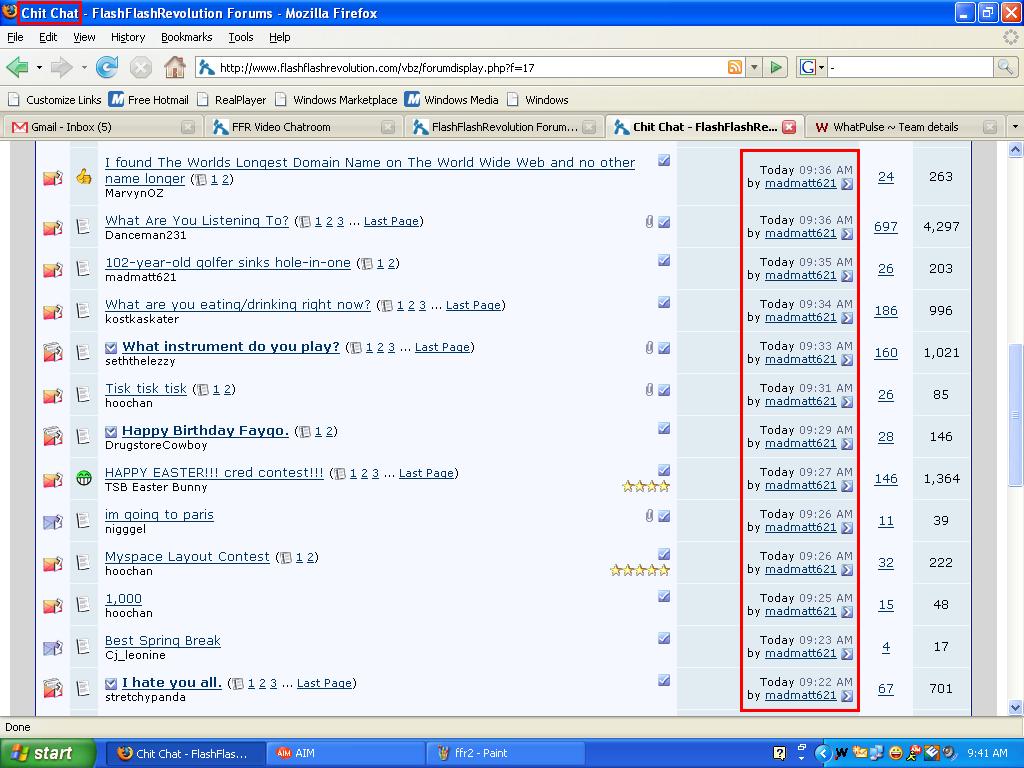Image resolution: width=1024 pixels, height=768 pixels.
Task: Click the RSS feed icon in address bar
Action: [x=735, y=67]
